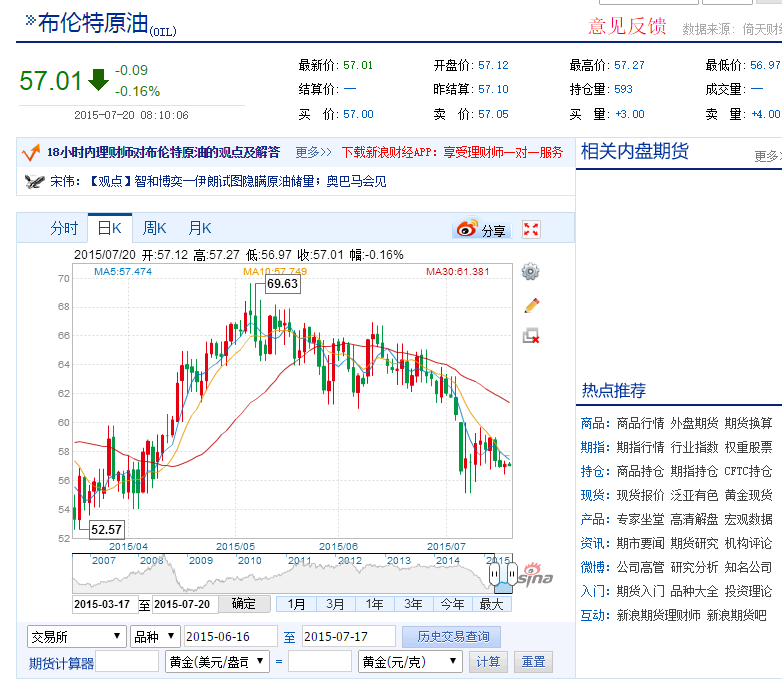
Task: Open 期货入门 link
Action: 640,591
